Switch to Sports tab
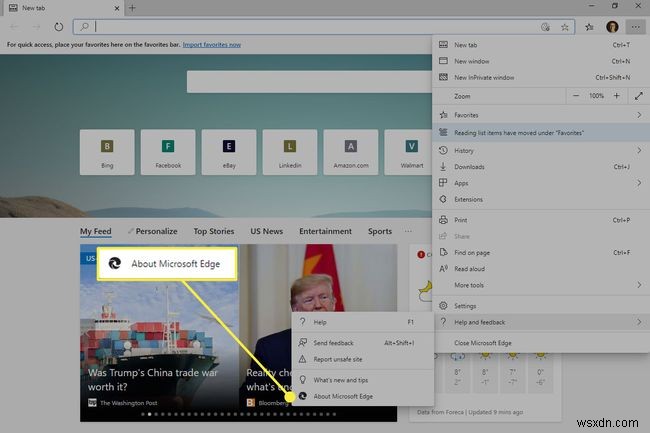650x433 pixels. (380, 231)
